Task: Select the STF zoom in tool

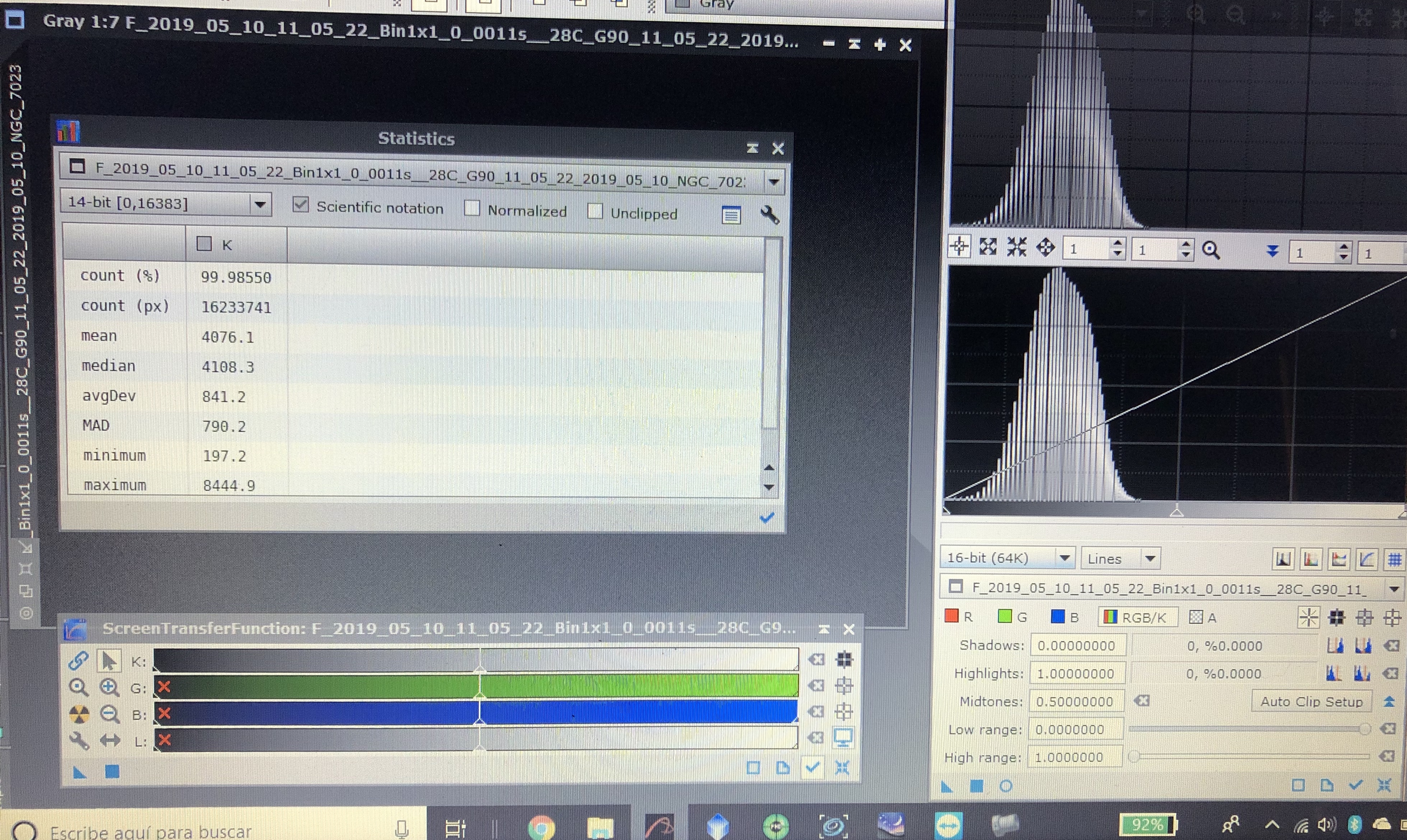Action: (109, 687)
